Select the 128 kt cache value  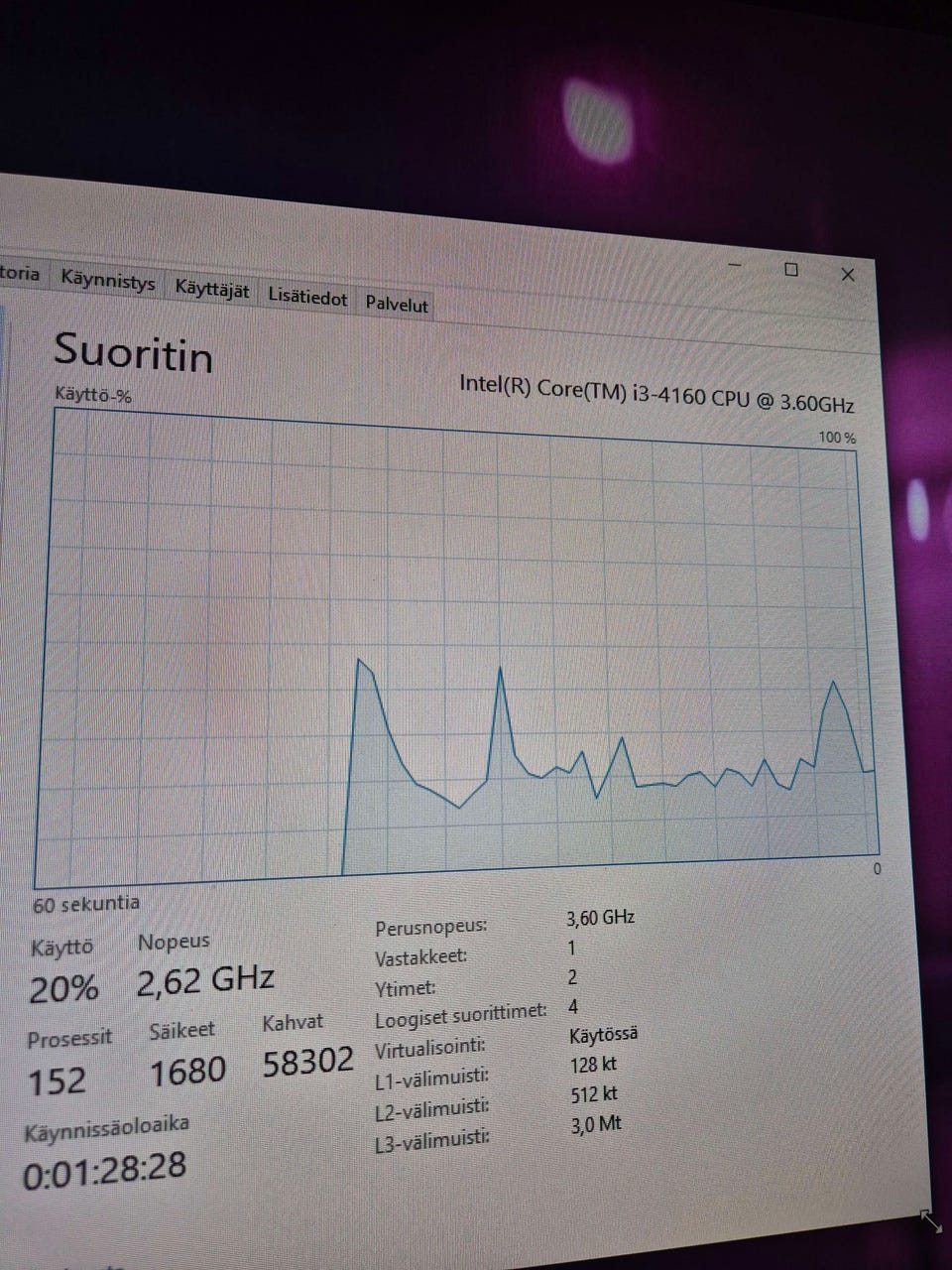point(594,1065)
